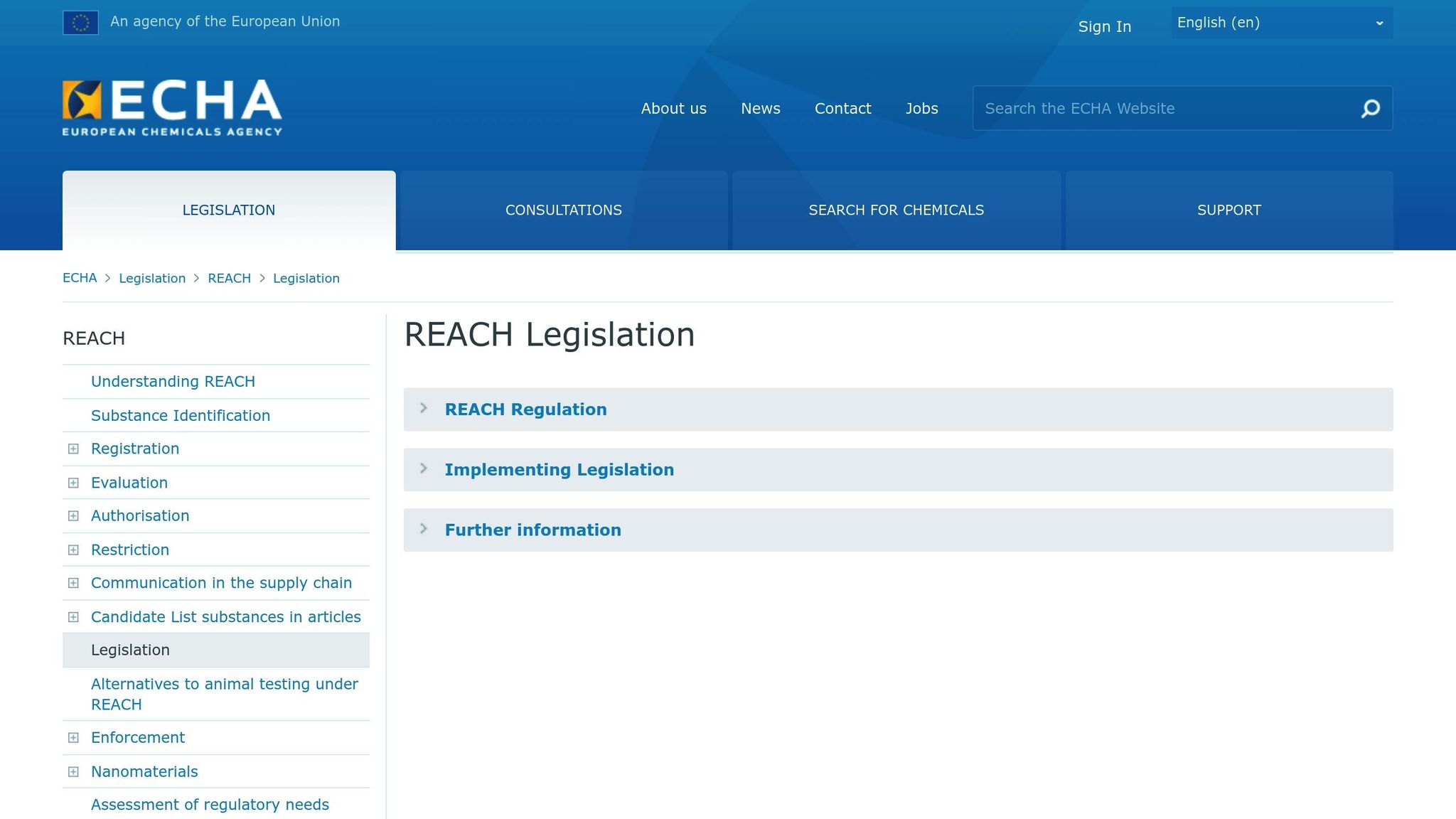Expand Registration with its plus icon
The width and height of the screenshot is (1456, 819).
pos(73,449)
